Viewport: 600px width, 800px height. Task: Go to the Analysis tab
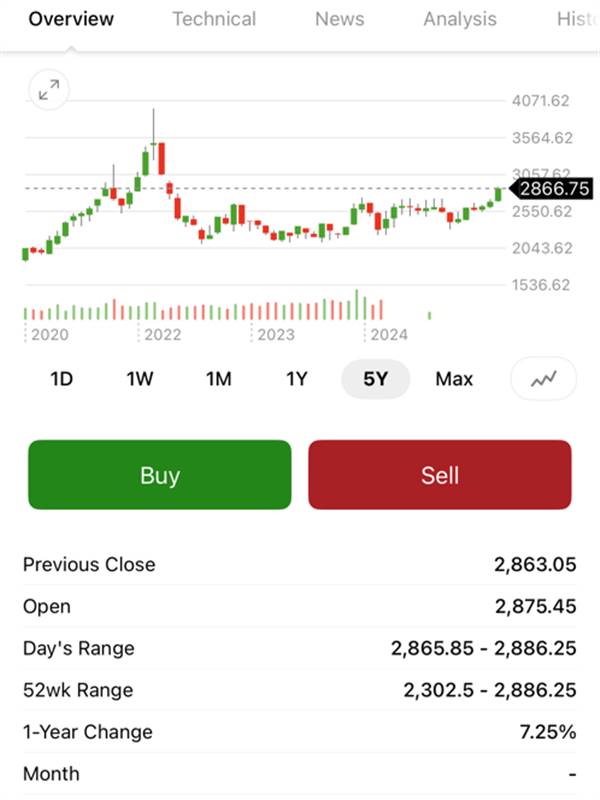[460, 19]
